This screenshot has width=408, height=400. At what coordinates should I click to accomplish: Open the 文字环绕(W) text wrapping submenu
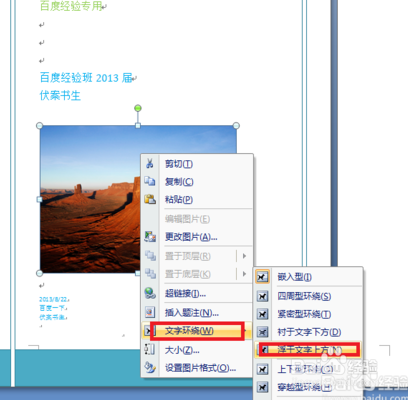point(197,331)
